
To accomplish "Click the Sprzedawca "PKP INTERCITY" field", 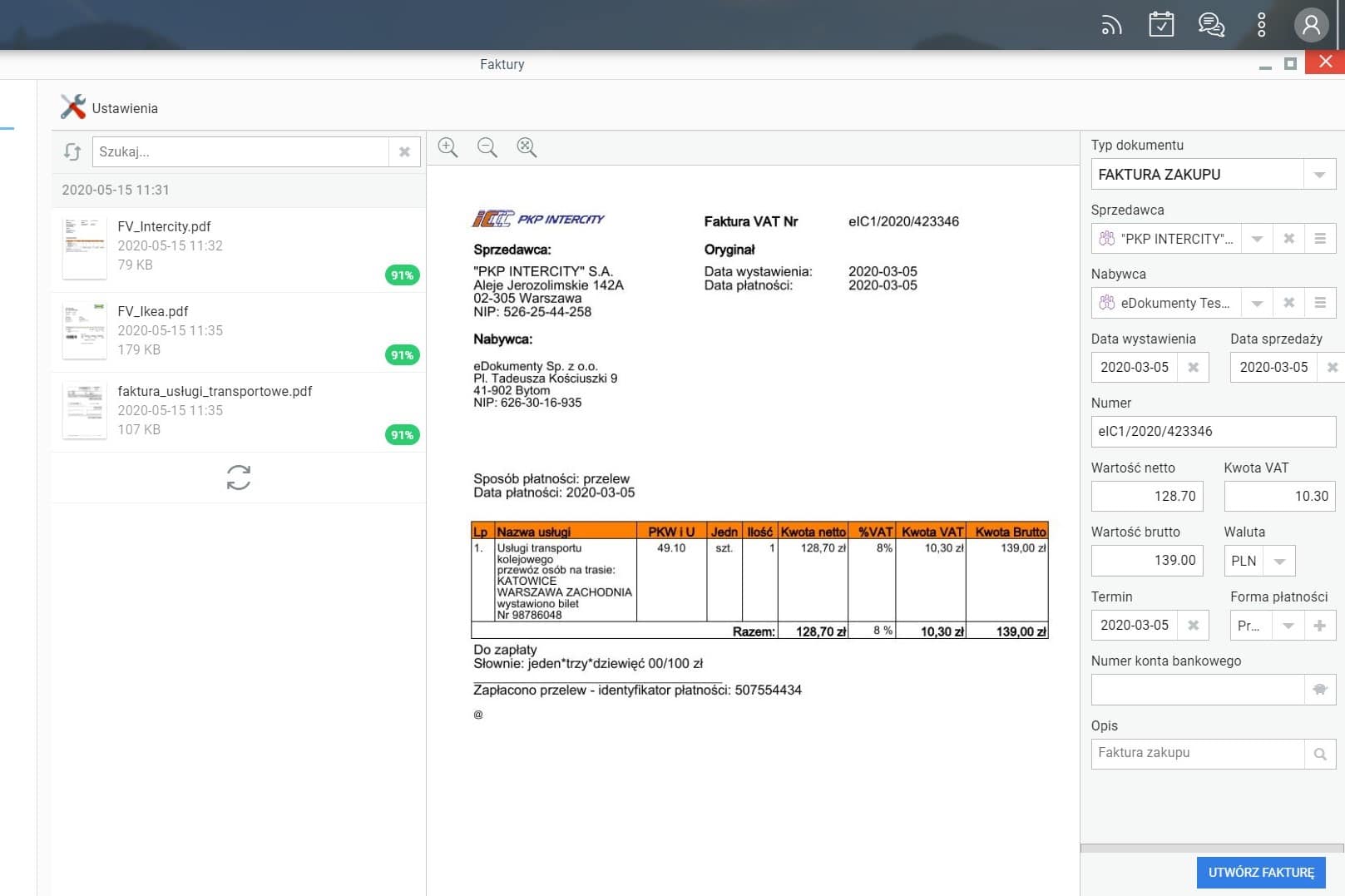I will [x=1166, y=239].
